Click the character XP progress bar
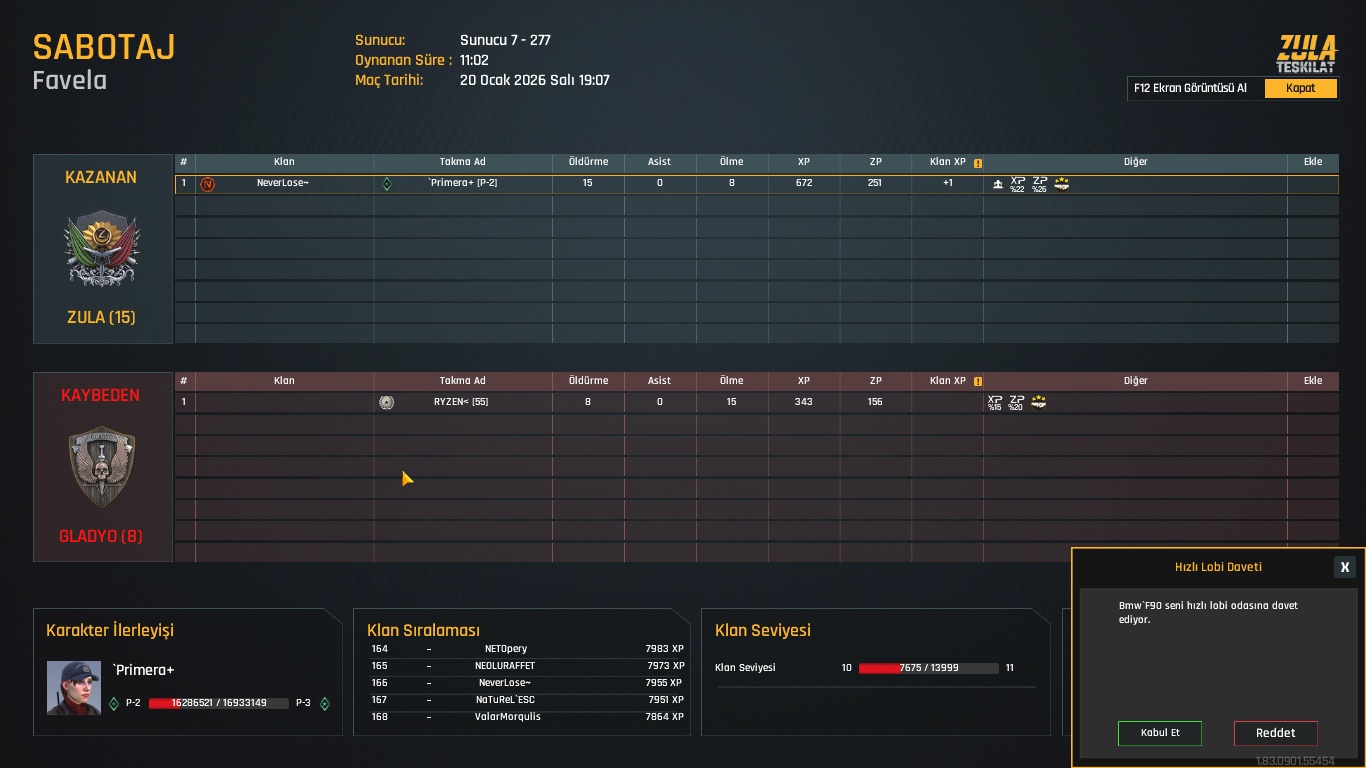The width and height of the screenshot is (1366, 768). tap(219, 704)
